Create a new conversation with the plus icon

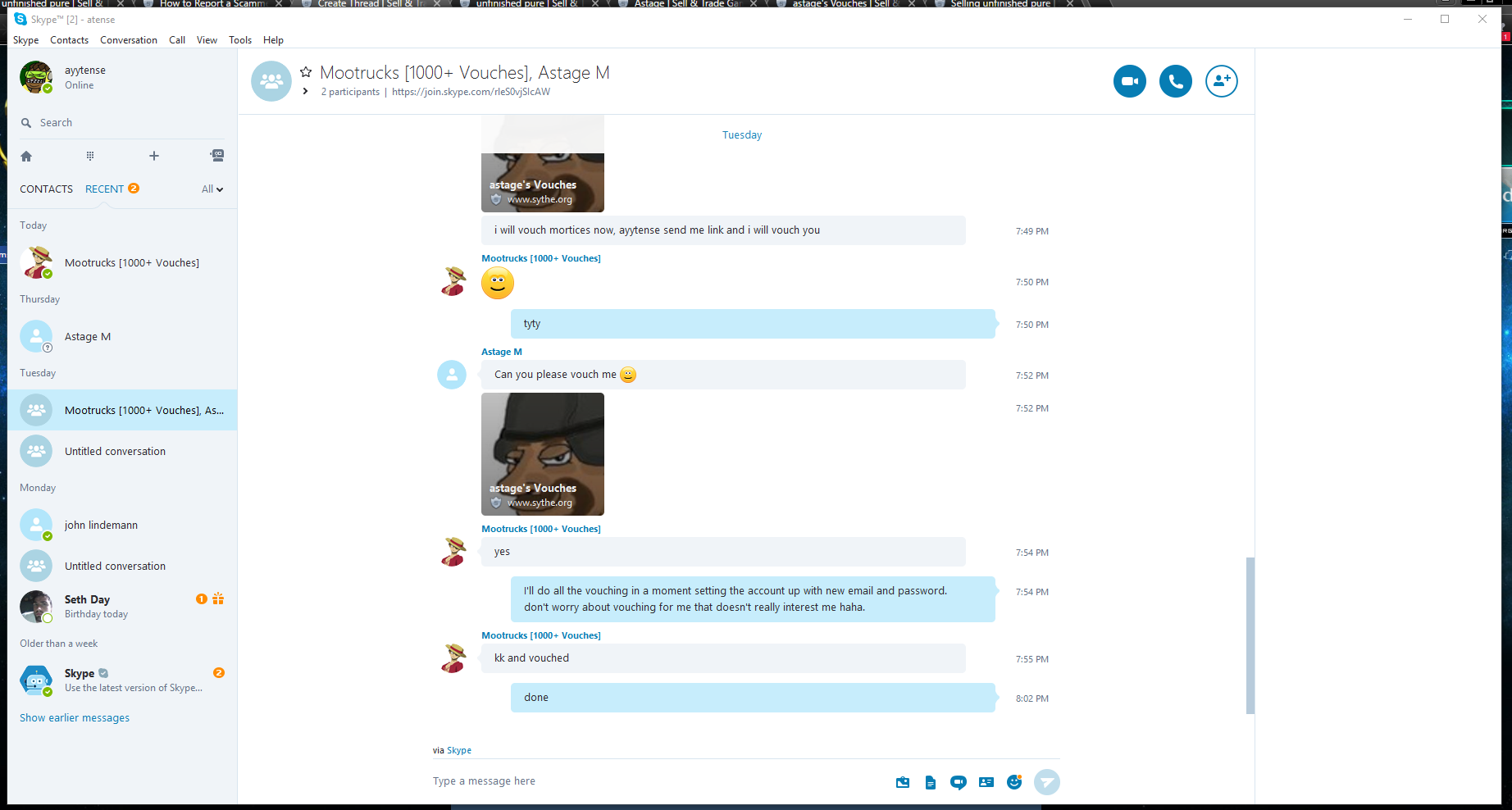coord(153,156)
